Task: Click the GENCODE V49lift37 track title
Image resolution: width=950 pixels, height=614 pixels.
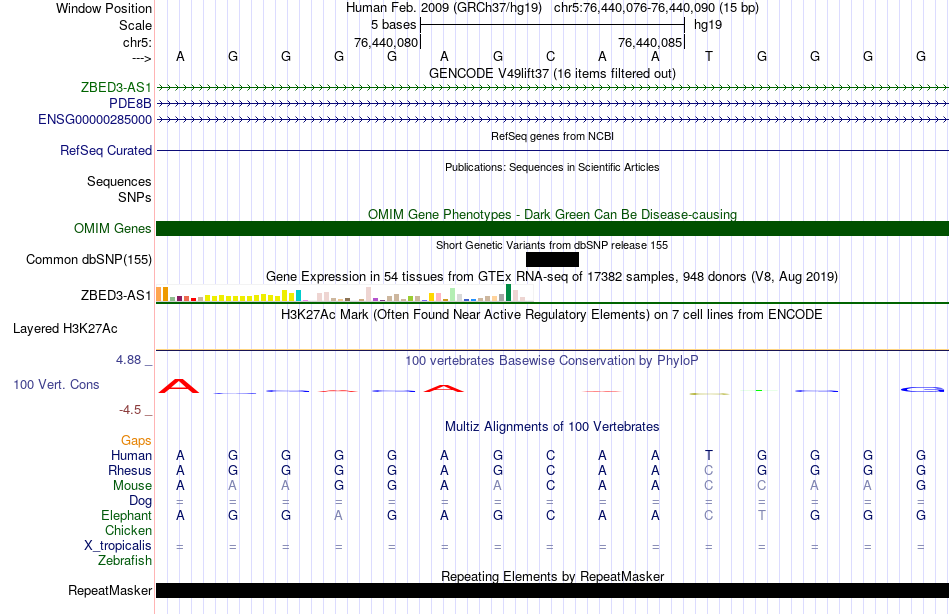Action: pos(552,73)
